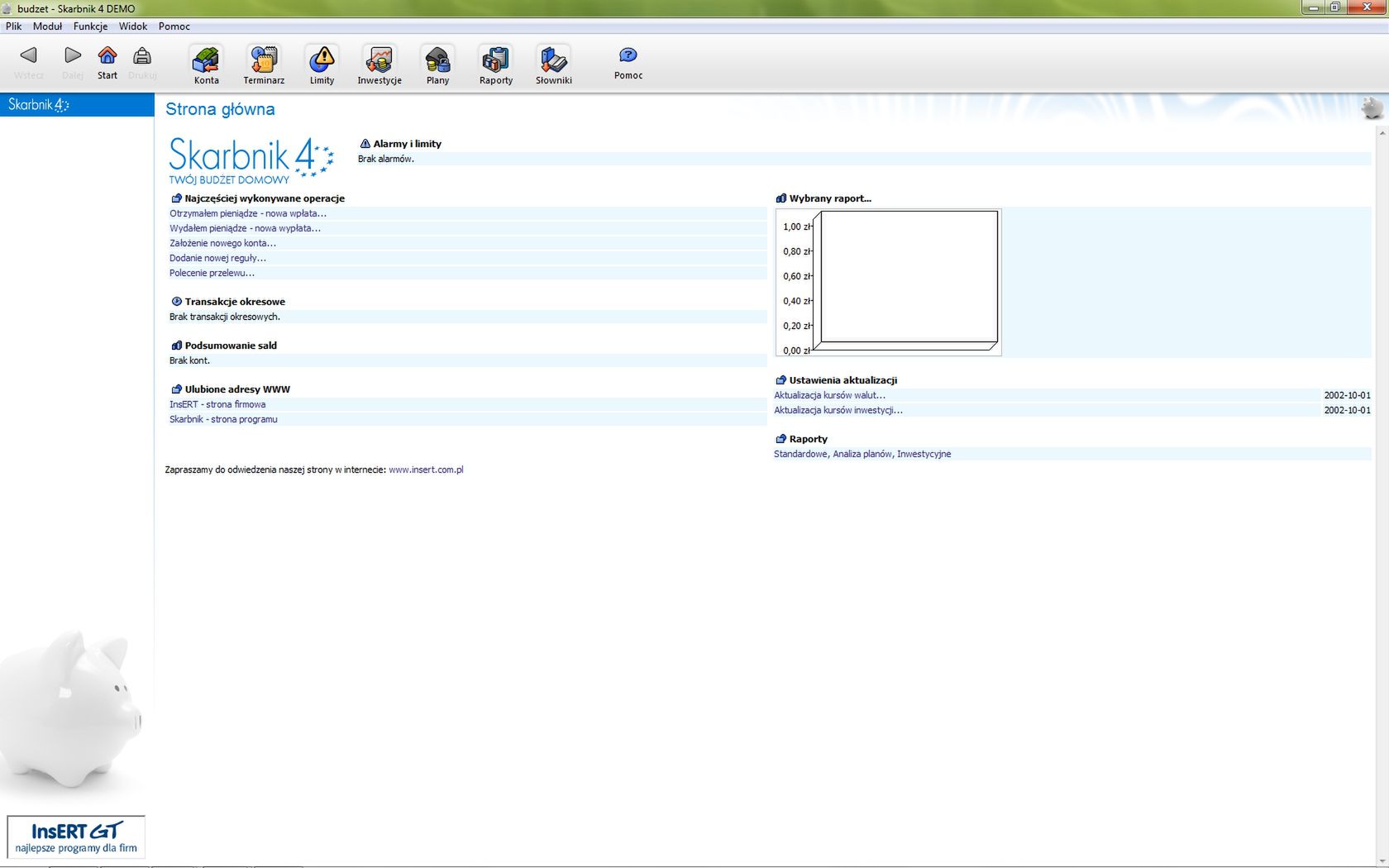1389x868 pixels.
Task: Click the date beside 'Aktualizacja kursów inwestycji'
Action: click(1347, 410)
